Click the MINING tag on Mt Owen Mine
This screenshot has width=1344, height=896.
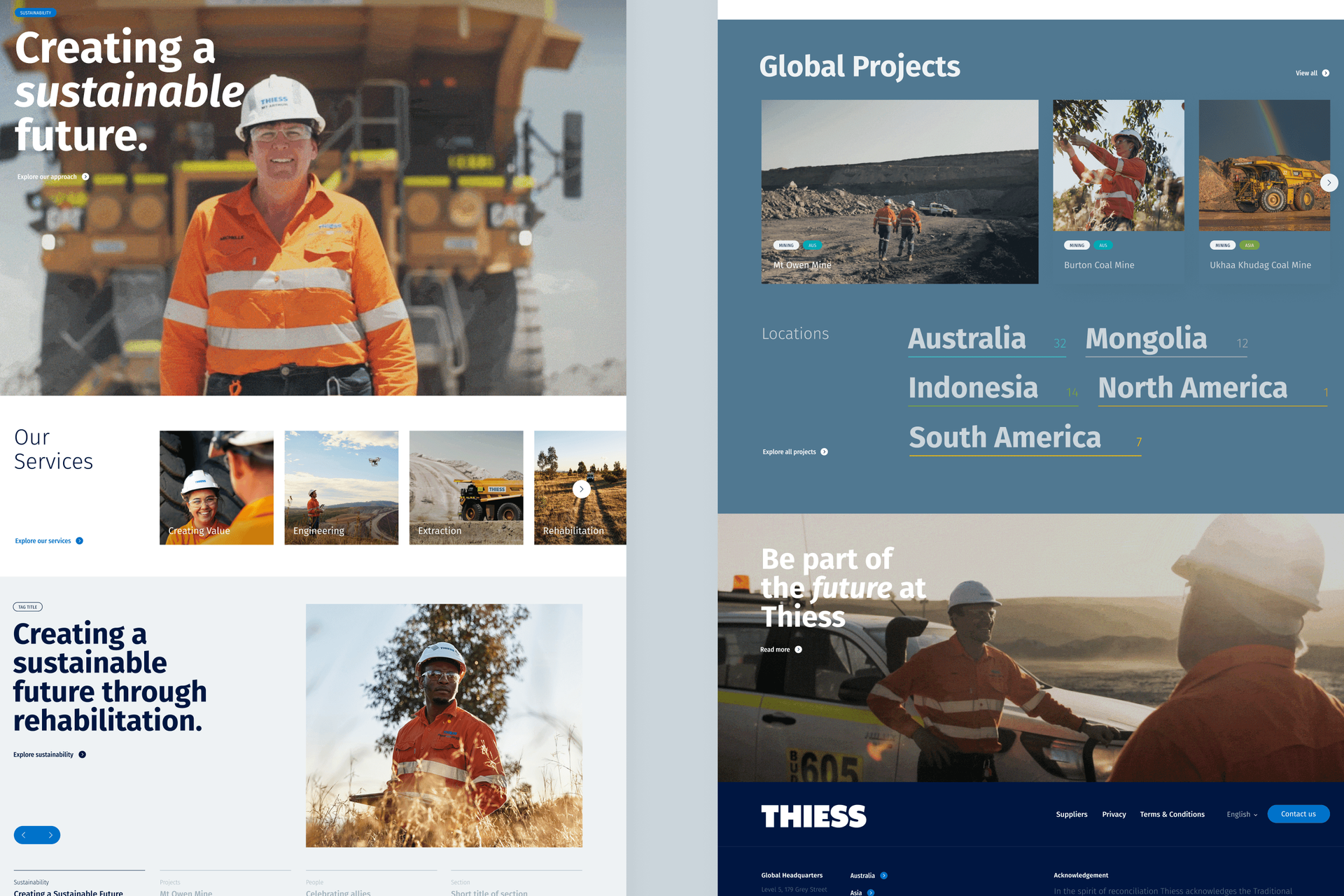(x=786, y=246)
